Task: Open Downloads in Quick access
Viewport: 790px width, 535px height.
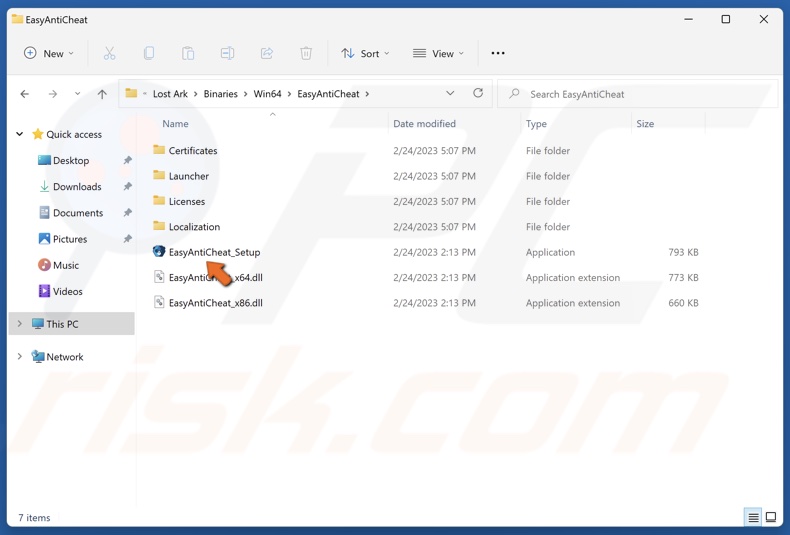Action: tap(77, 187)
